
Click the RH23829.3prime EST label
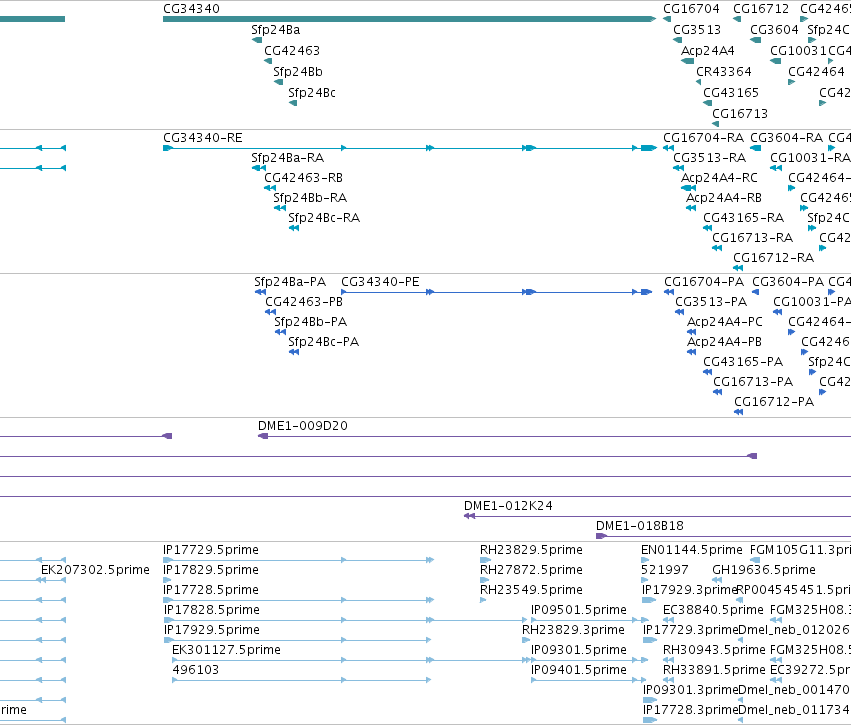pos(573,631)
